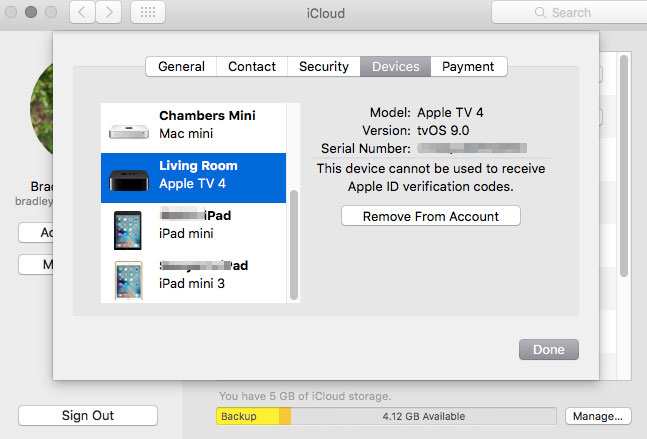
Task: Remove Living Room device from account
Action: (x=431, y=216)
